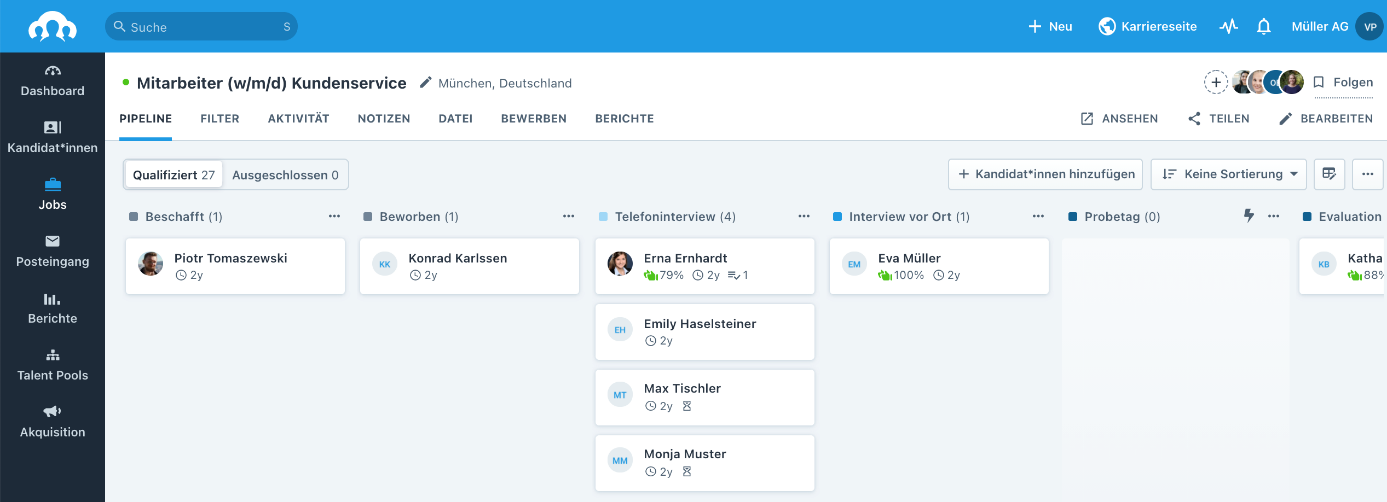
Task: Click the Suche search field
Action: pos(201,27)
